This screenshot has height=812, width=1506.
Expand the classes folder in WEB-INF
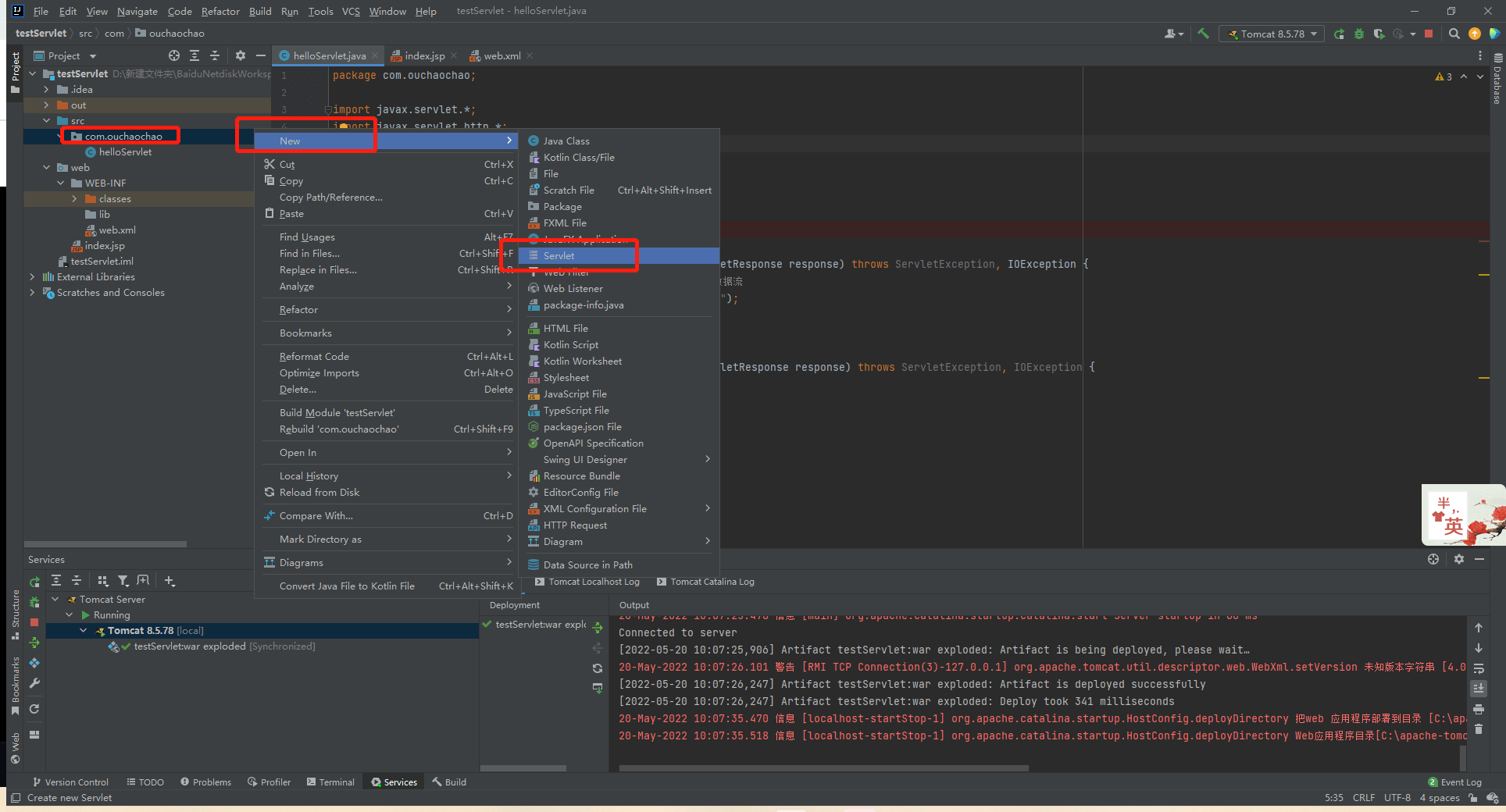point(75,198)
